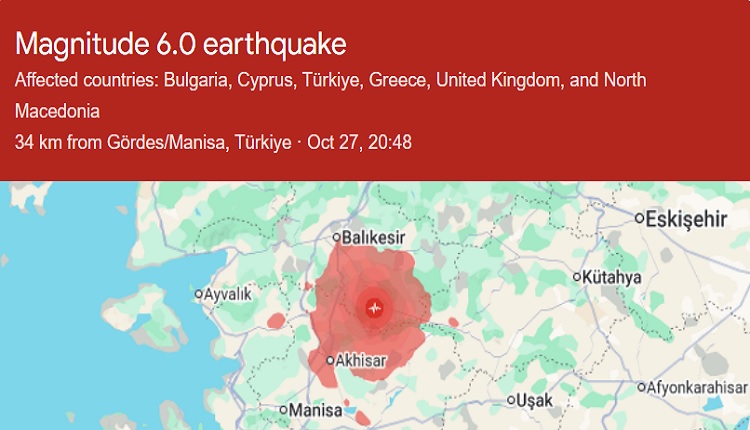Click the small red spot right of shake zone
Viewport: 750px width, 430px height.
pyautogui.click(x=453, y=322)
